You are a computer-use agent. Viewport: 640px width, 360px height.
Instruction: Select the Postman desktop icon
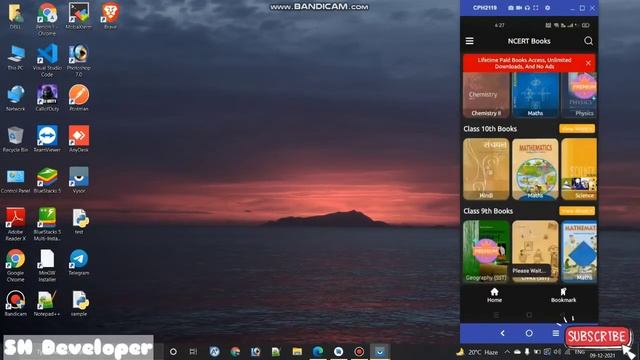[x=79, y=98]
